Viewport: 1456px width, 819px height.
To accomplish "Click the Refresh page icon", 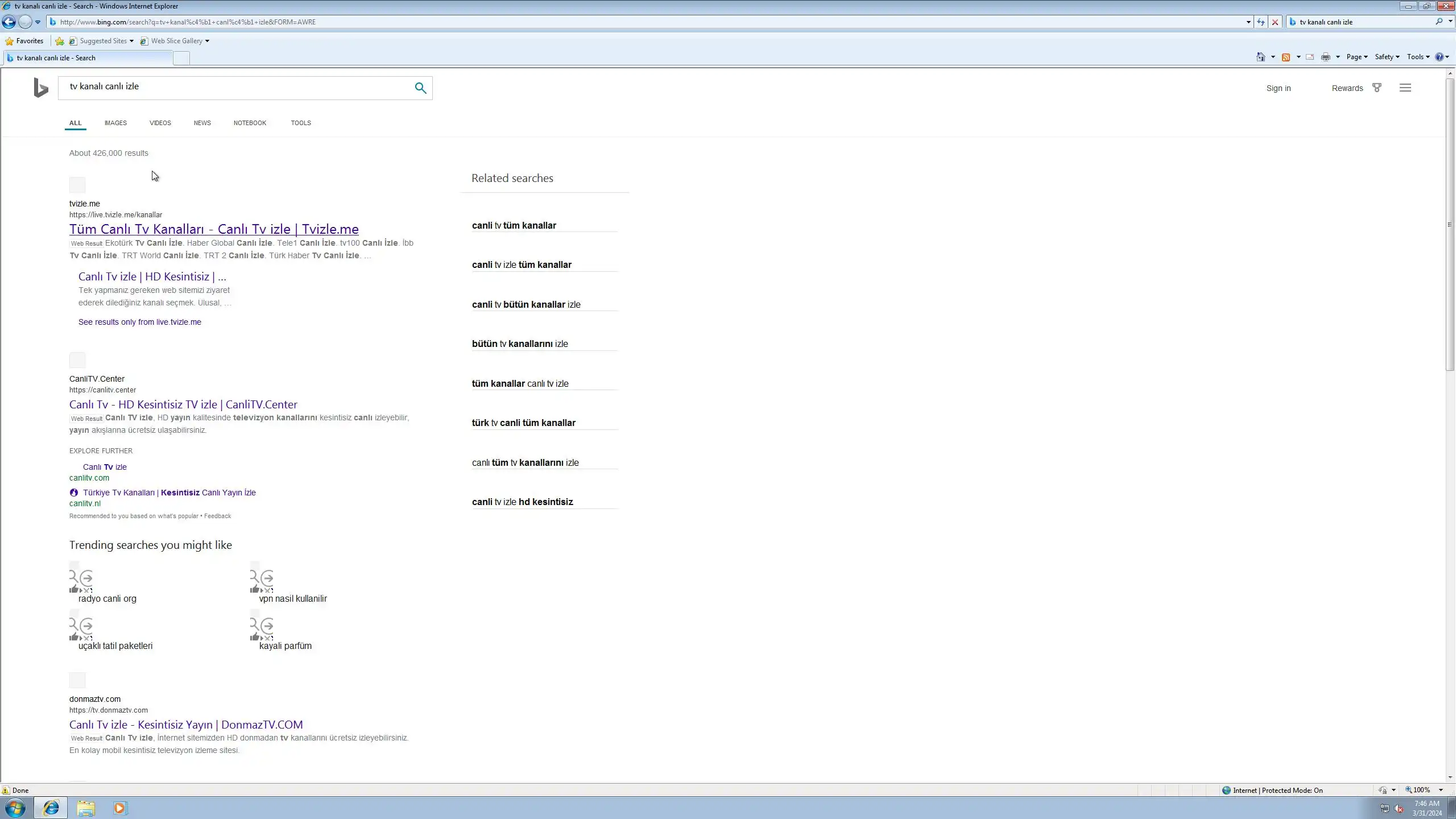I will click(x=1261, y=22).
